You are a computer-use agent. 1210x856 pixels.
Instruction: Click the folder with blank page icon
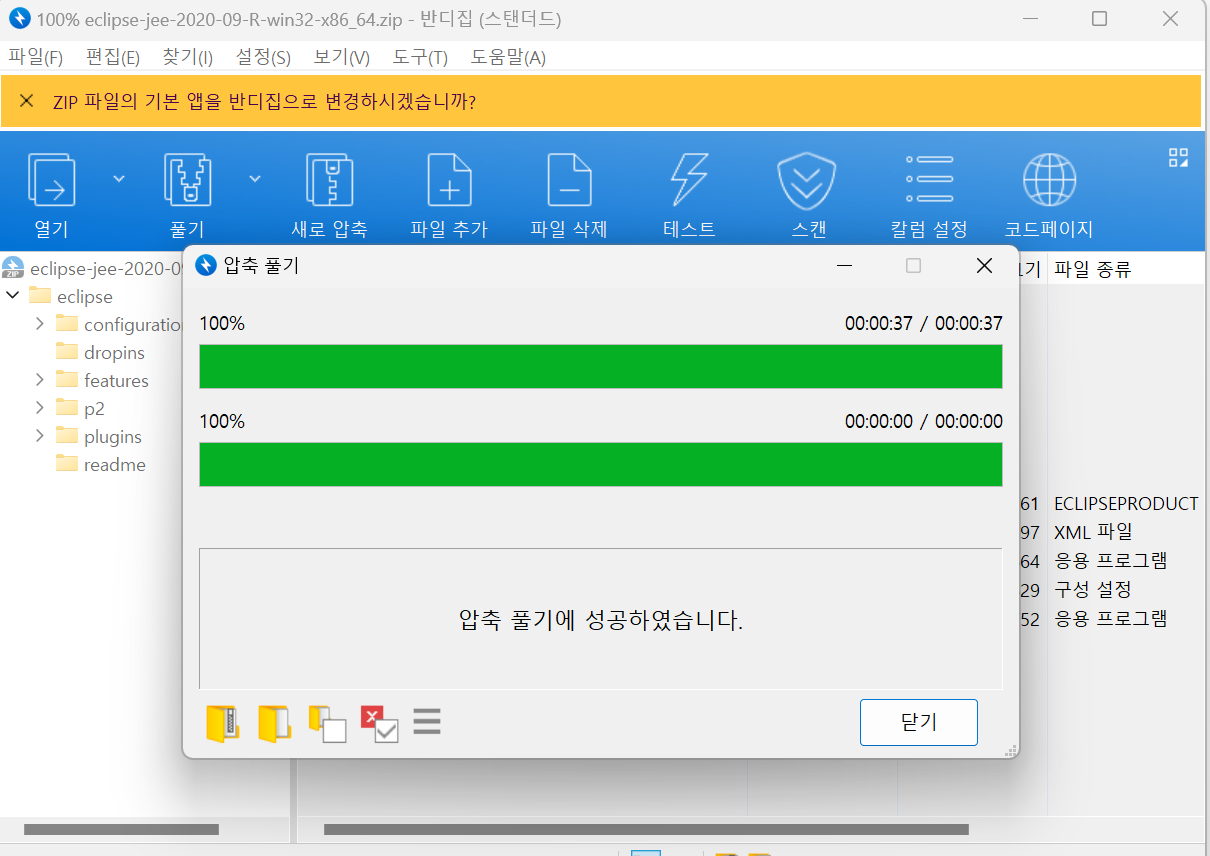click(x=327, y=723)
